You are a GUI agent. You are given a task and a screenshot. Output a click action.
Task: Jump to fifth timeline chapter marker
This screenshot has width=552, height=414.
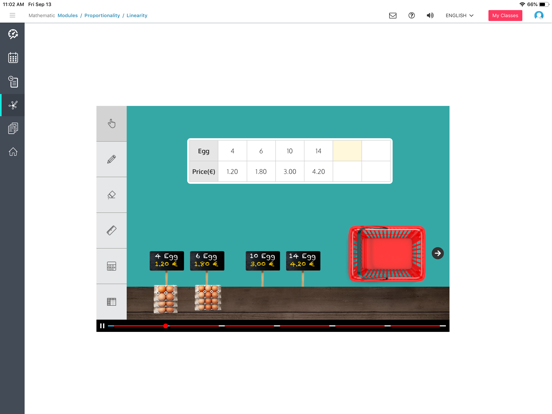coord(388,326)
